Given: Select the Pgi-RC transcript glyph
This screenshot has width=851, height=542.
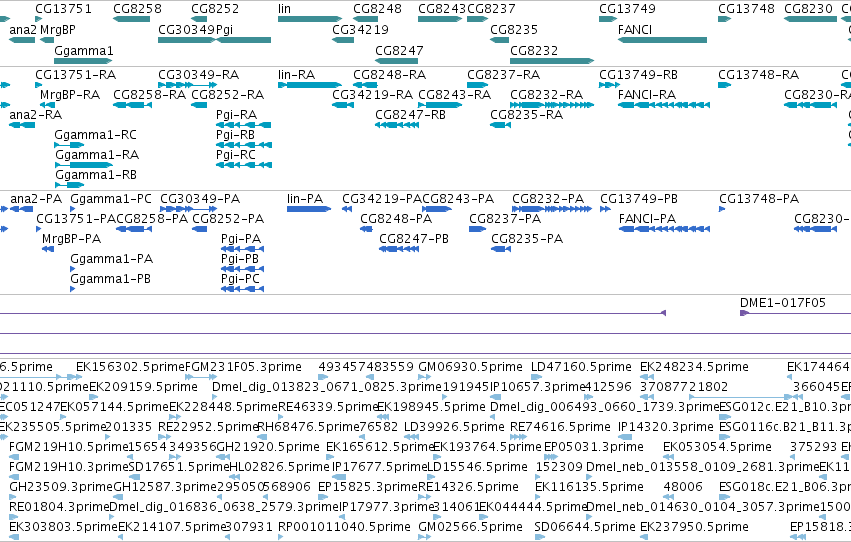Looking at the screenshot, I should pos(243,165).
